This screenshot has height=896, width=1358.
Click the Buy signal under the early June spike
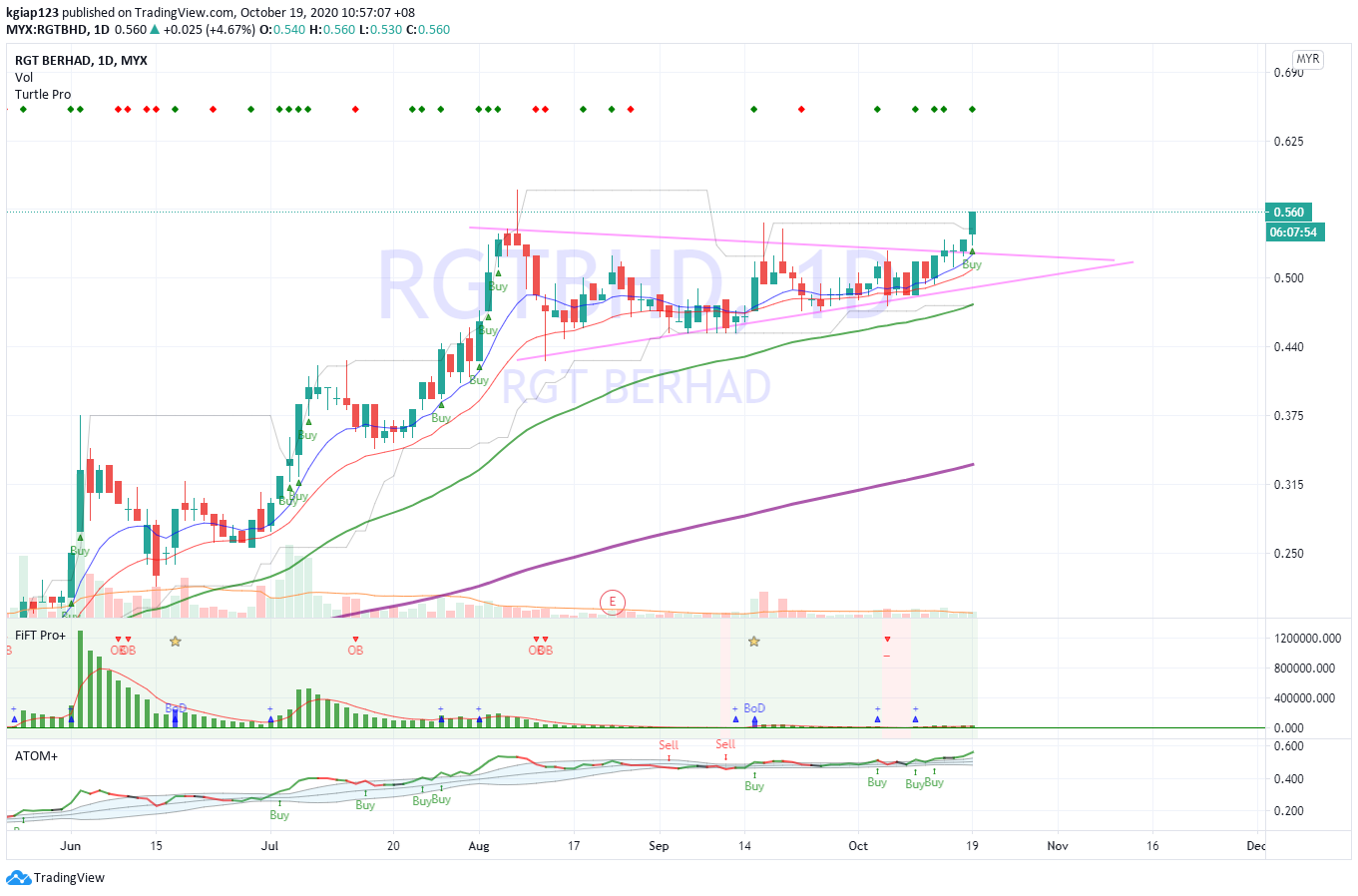80,551
